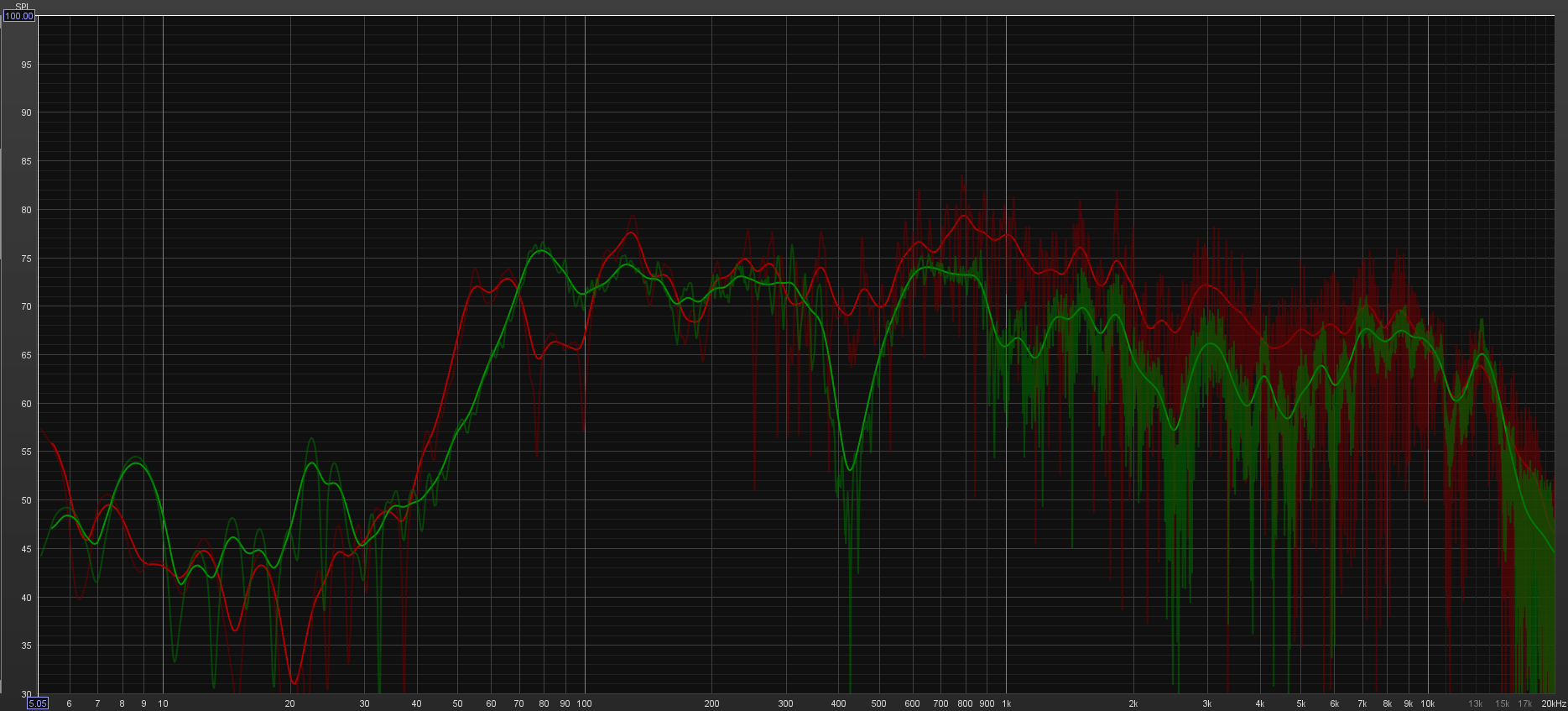Select the 45 tick on SPL axis

(27, 549)
